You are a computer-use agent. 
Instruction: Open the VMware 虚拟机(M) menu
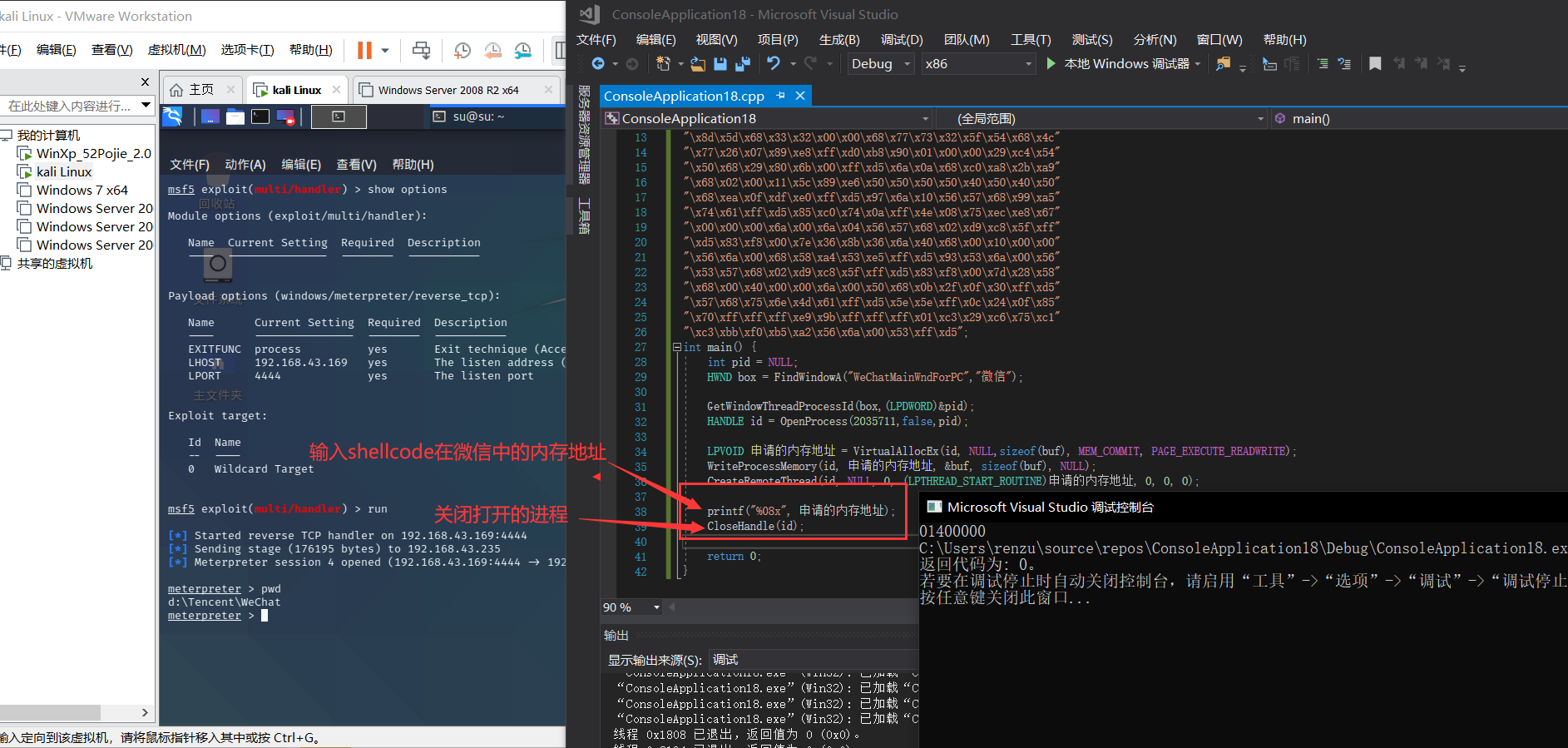176,50
